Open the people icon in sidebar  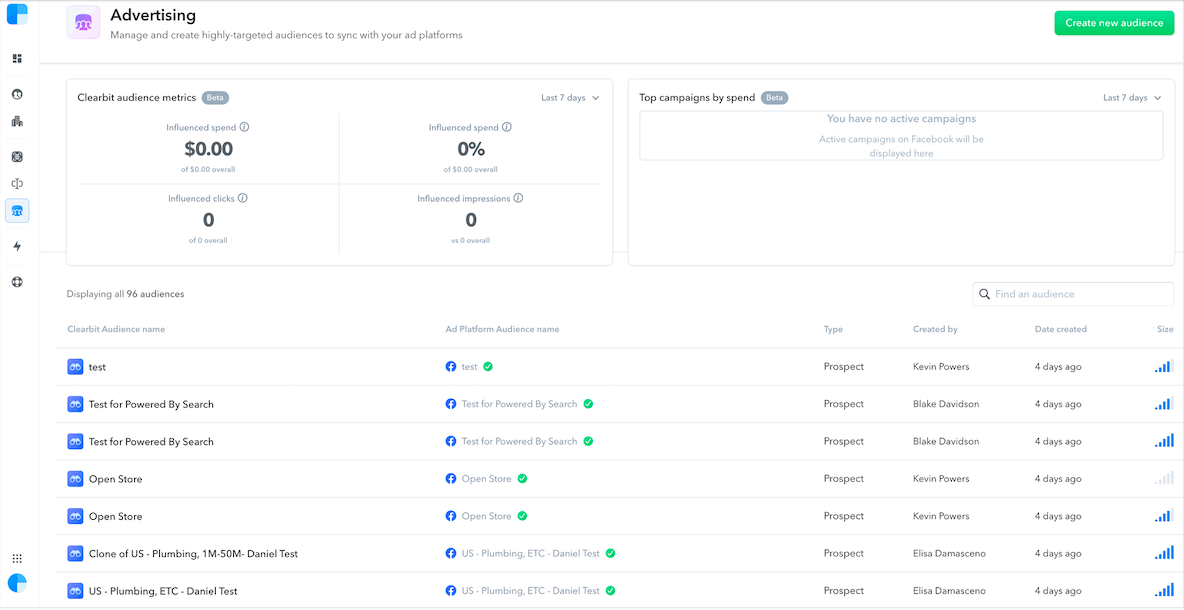click(x=17, y=94)
